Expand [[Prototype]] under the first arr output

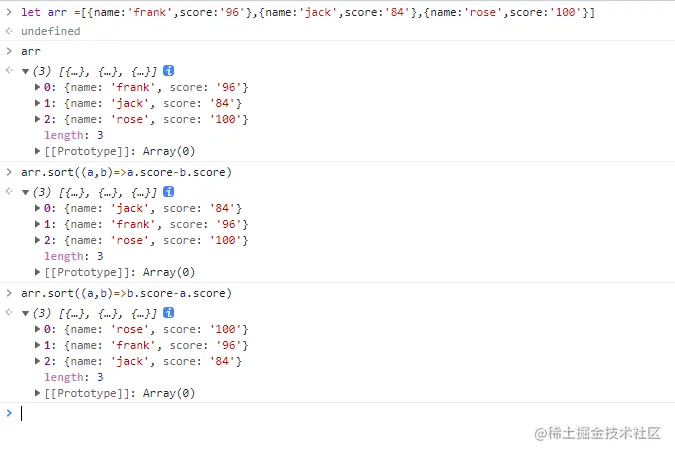click(38, 151)
